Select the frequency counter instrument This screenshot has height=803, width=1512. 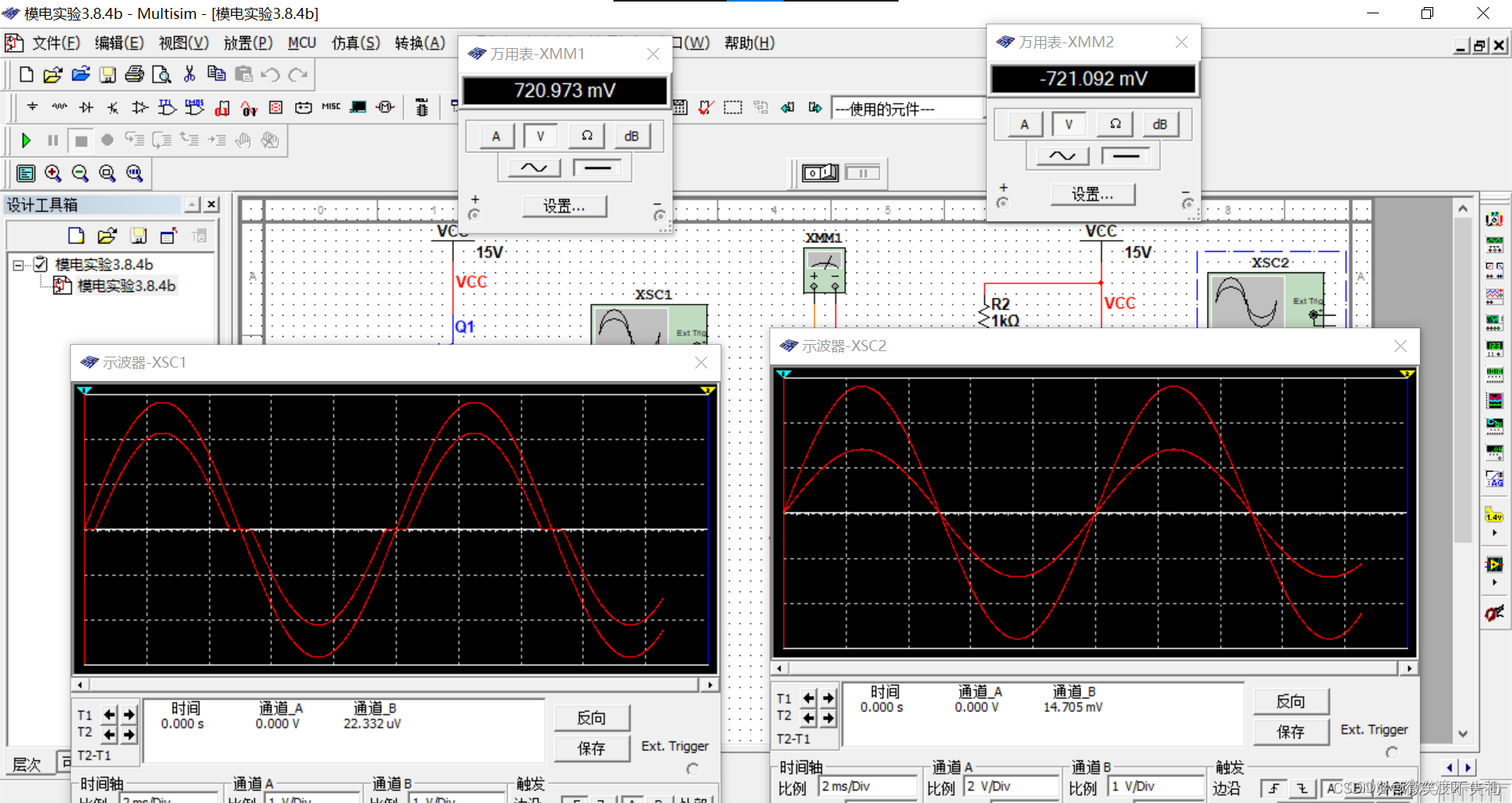(x=1494, y=349)
